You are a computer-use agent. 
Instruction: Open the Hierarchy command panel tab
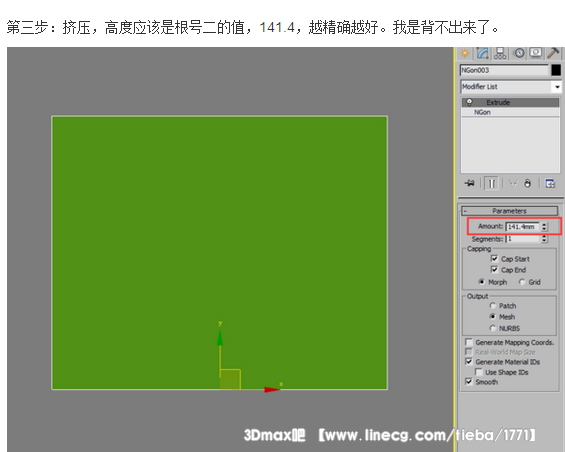(x=500, y=53)
